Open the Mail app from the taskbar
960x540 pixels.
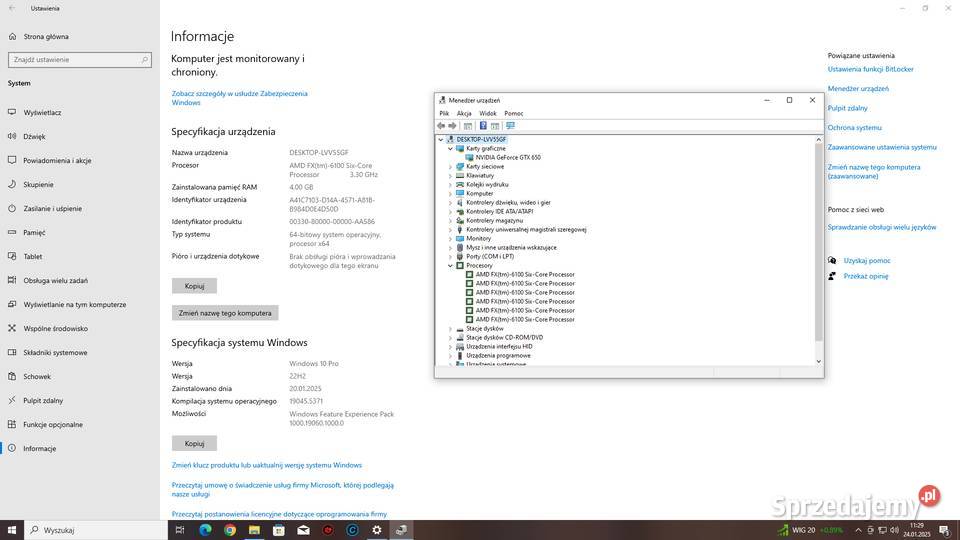pos(303,530)
